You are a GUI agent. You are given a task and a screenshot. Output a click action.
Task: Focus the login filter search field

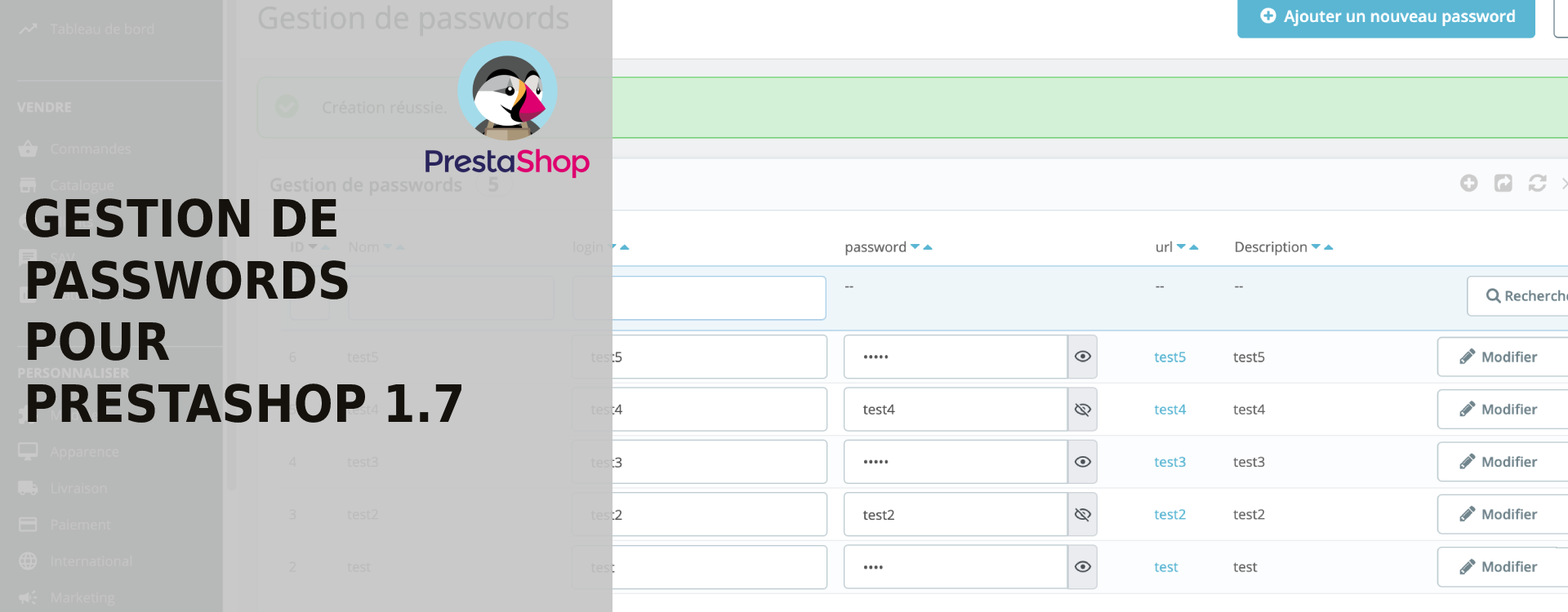[699, 298]
